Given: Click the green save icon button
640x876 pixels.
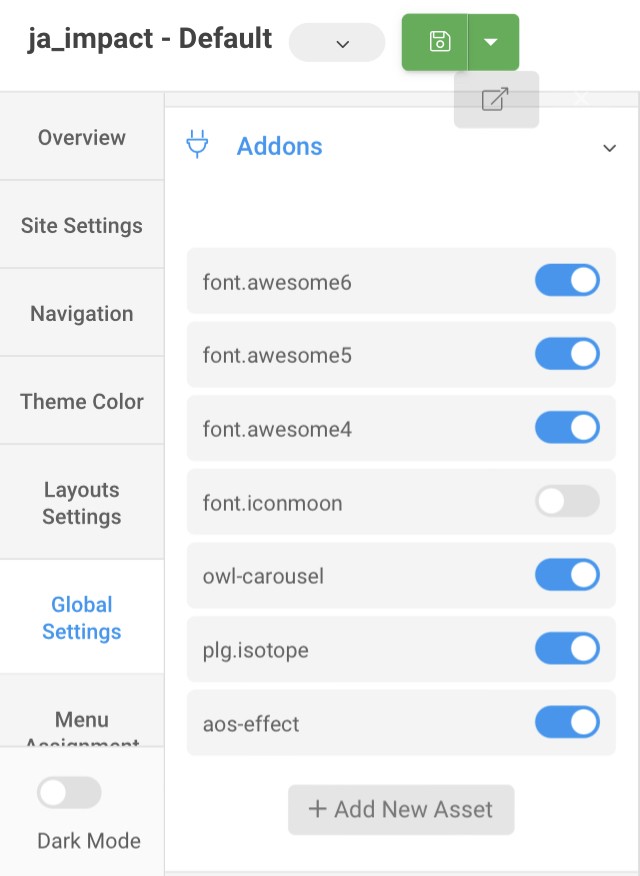Looking at the screenshot, I should tap(438, 42).
